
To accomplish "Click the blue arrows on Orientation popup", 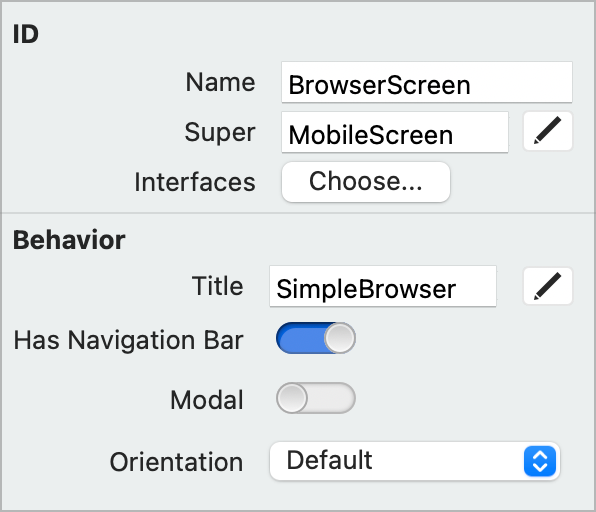I will [540, 461].
